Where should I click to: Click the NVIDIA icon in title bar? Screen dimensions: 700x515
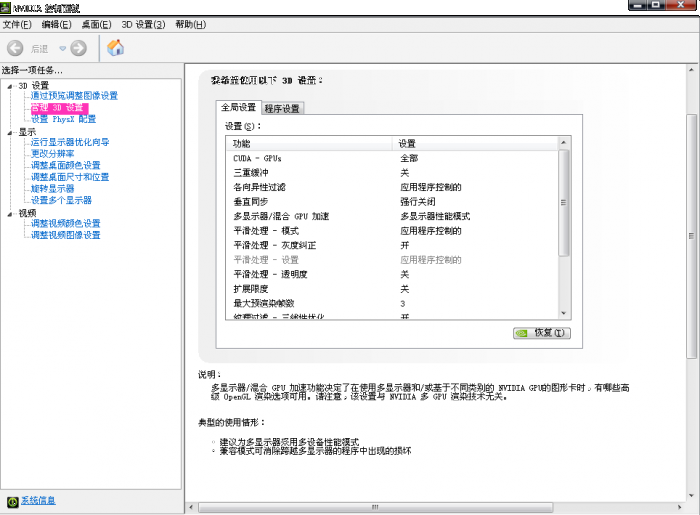[x=5, y=7]
